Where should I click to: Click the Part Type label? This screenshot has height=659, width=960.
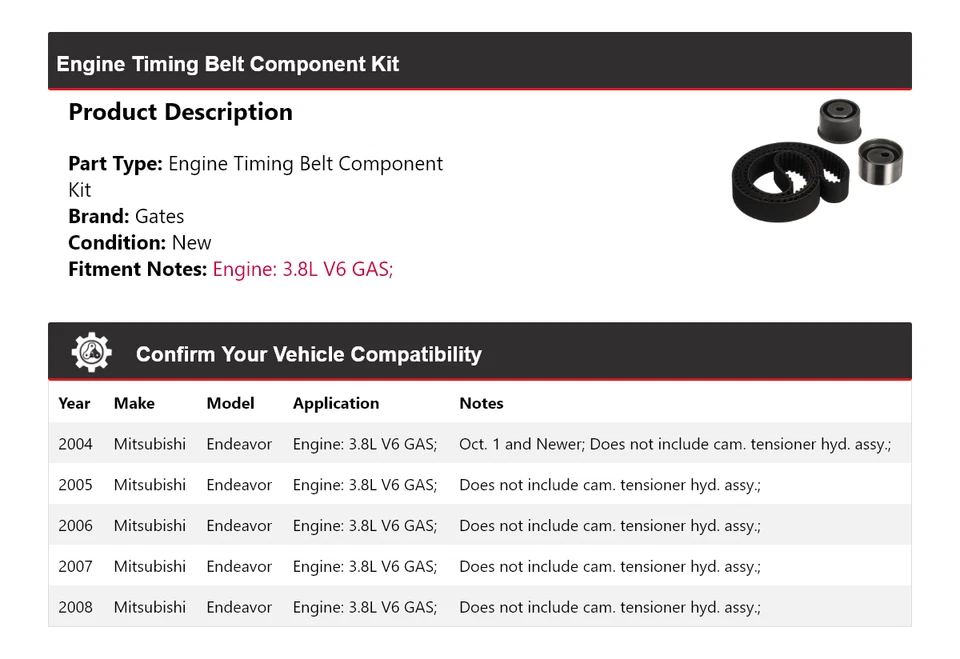[x=115, y=164]
